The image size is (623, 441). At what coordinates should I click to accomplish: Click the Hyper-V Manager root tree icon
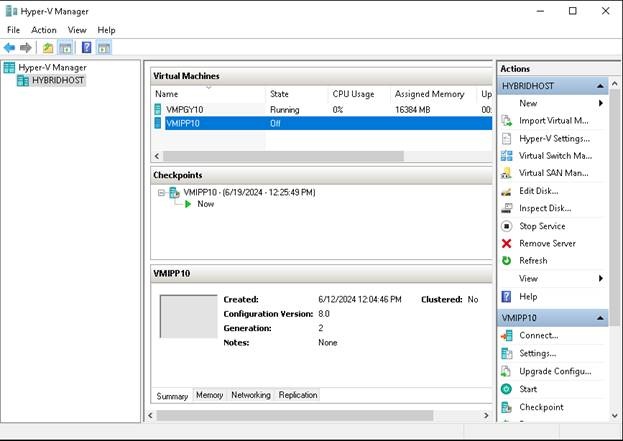pos(9,68)
